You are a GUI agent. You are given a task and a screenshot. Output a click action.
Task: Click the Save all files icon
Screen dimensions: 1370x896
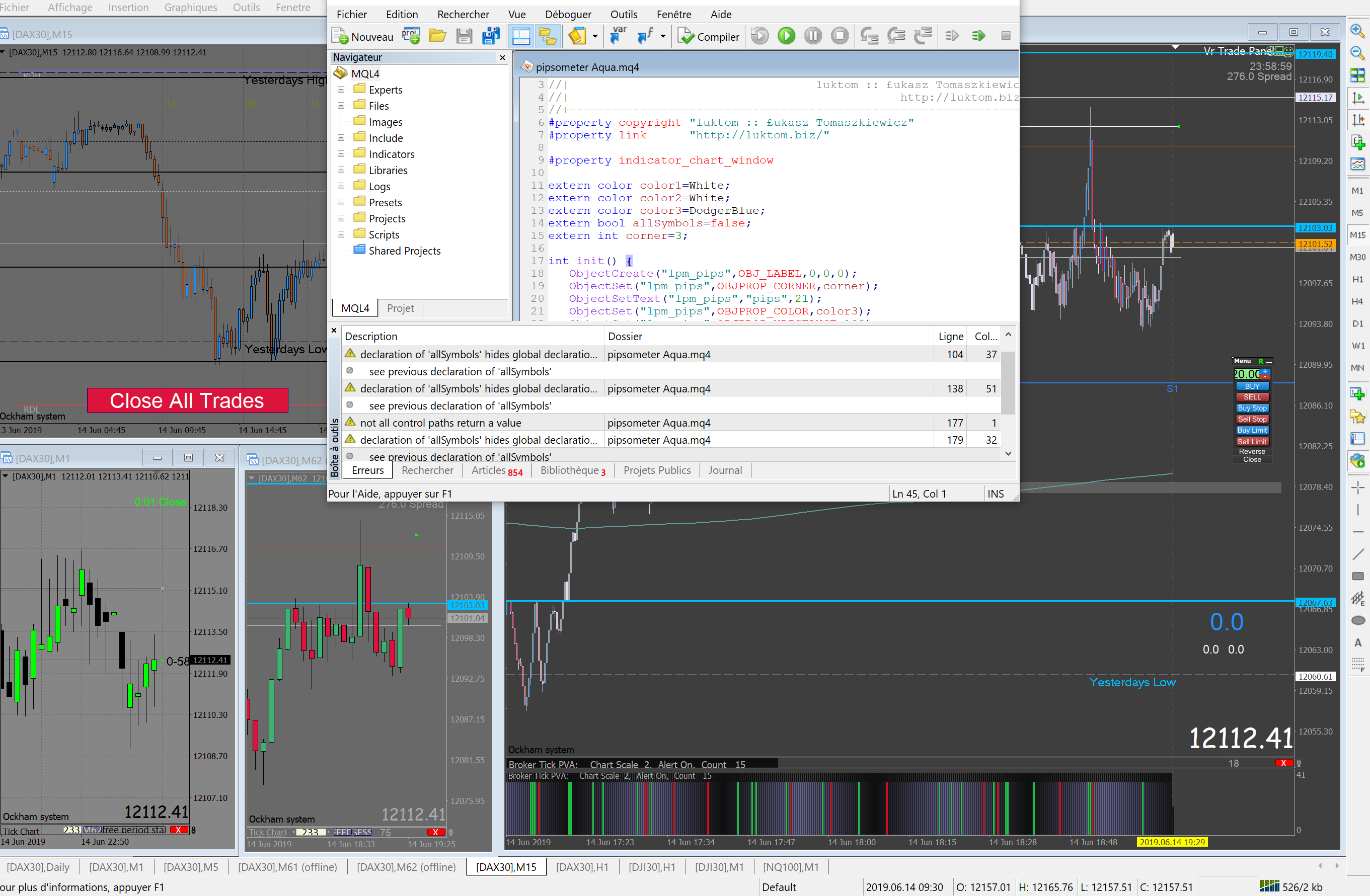tap(490, 36)
